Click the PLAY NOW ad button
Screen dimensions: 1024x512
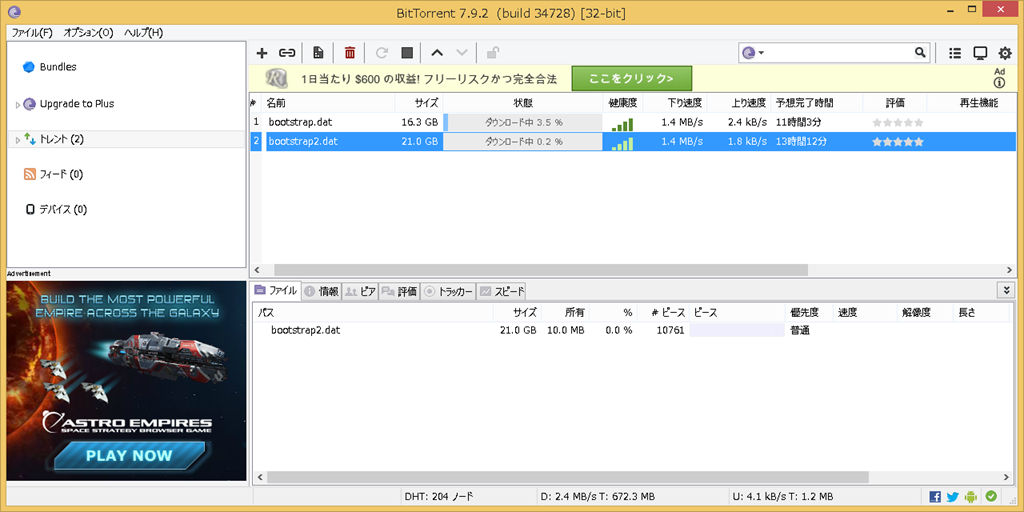(129, 456)
